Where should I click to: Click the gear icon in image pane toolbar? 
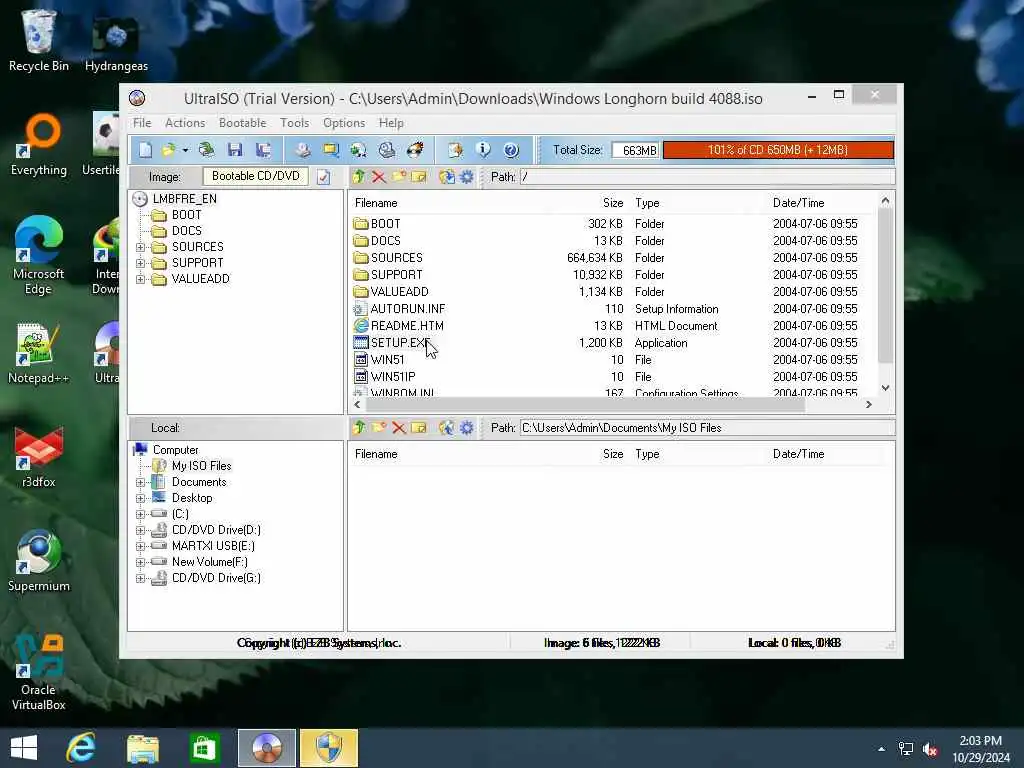pos(467,177)
